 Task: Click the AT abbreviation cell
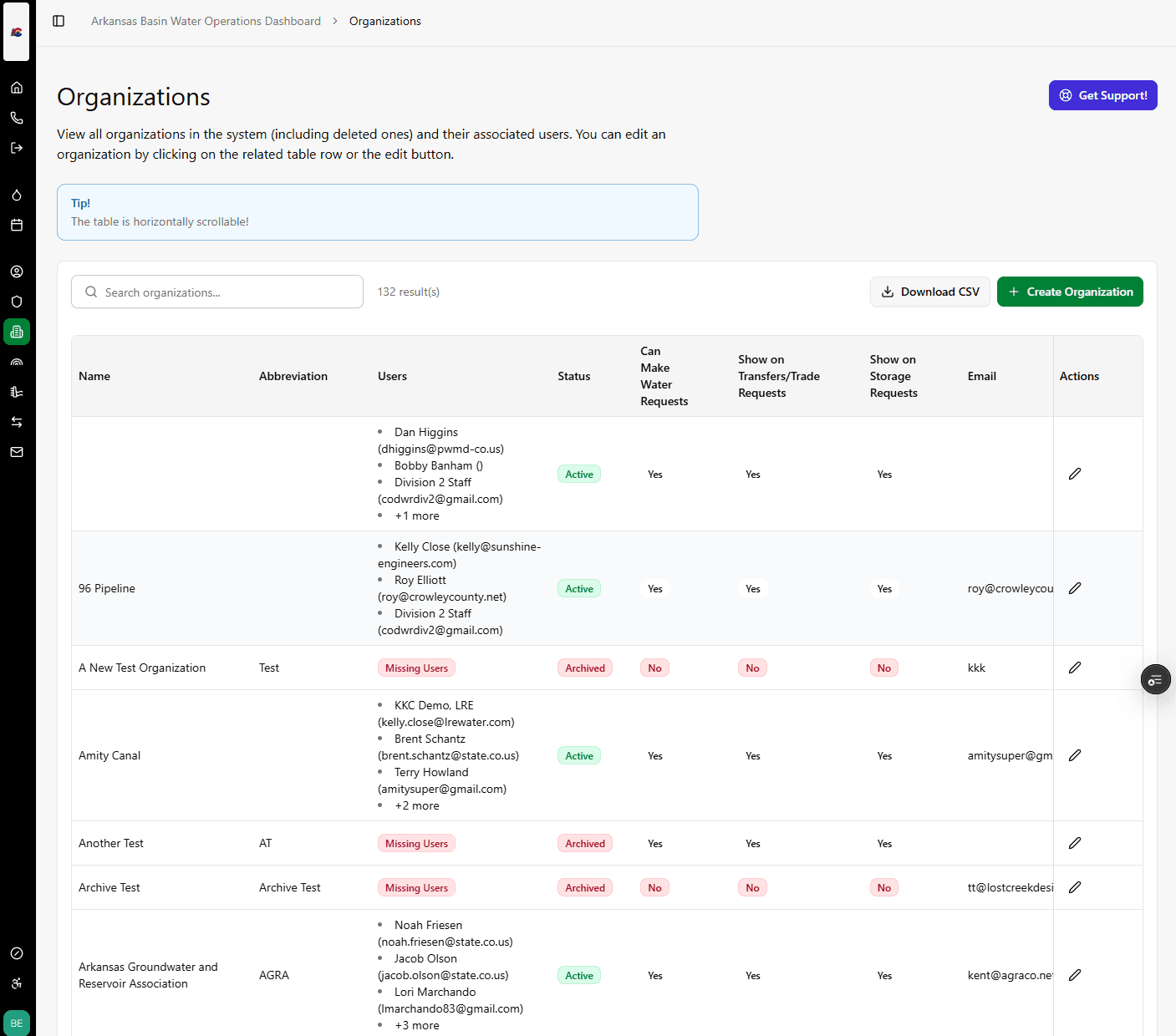click(x=266, y=843)
